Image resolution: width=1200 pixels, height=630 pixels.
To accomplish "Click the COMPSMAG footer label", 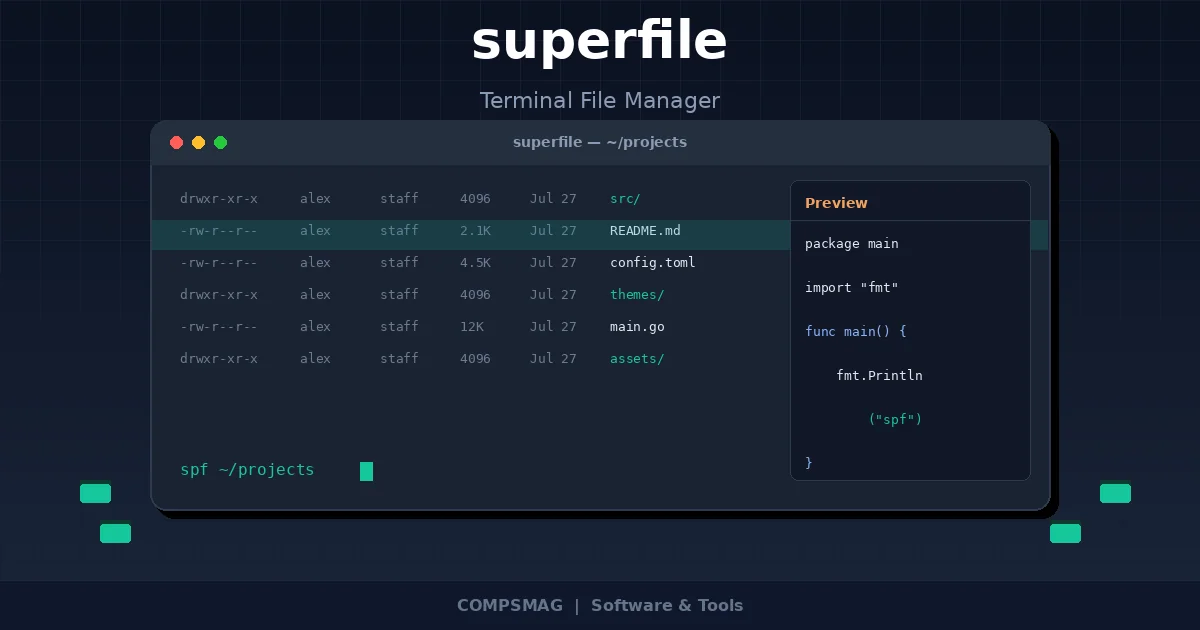I will 510,606.
